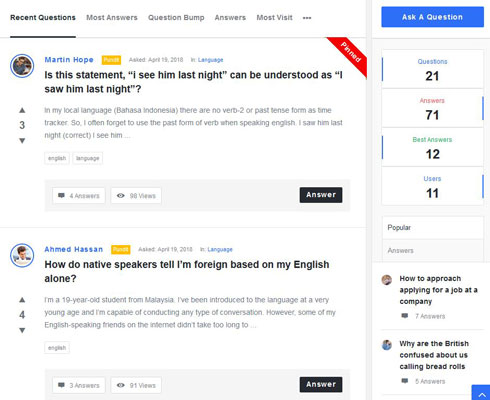Click the scroll-to-top arrow button

tap(481, 393)
